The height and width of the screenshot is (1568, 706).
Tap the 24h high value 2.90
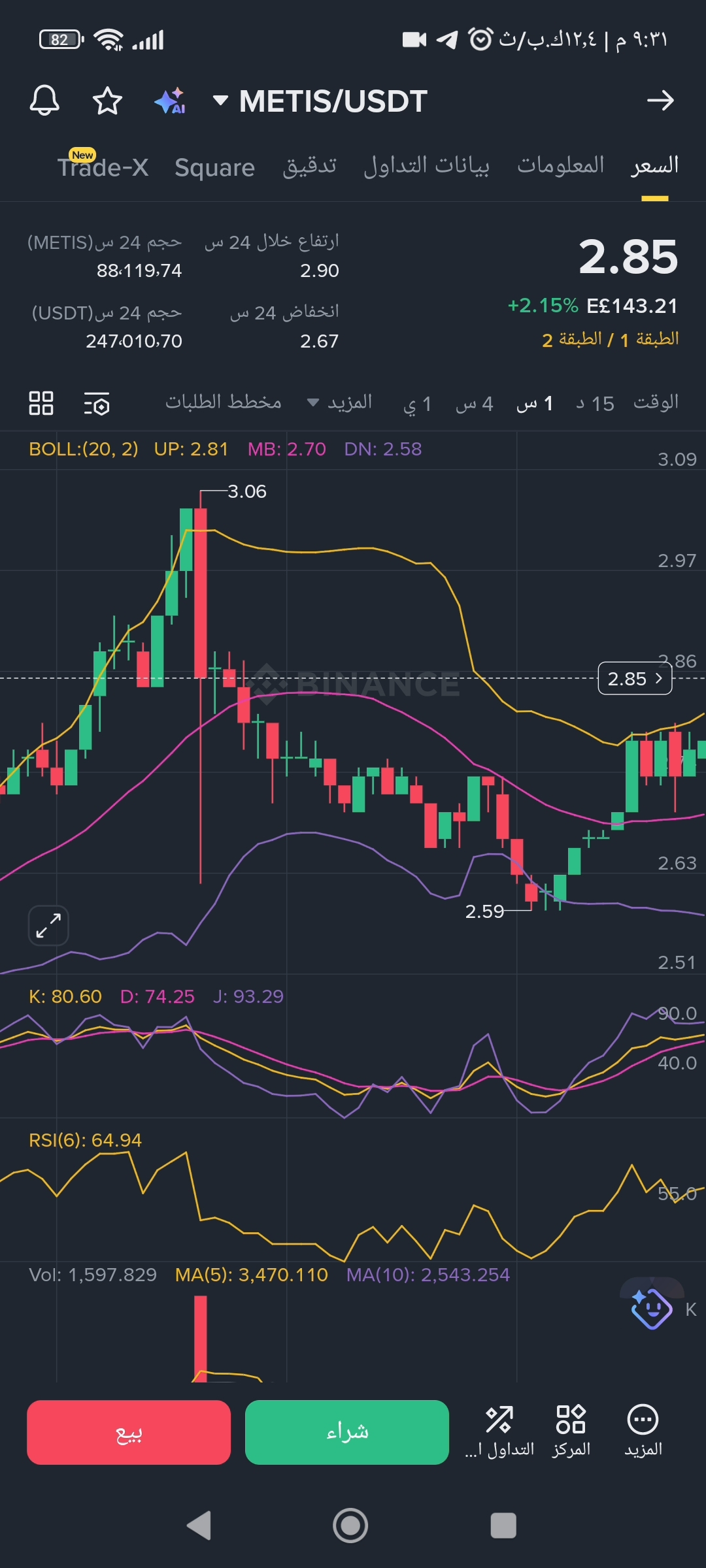[319, 270]
